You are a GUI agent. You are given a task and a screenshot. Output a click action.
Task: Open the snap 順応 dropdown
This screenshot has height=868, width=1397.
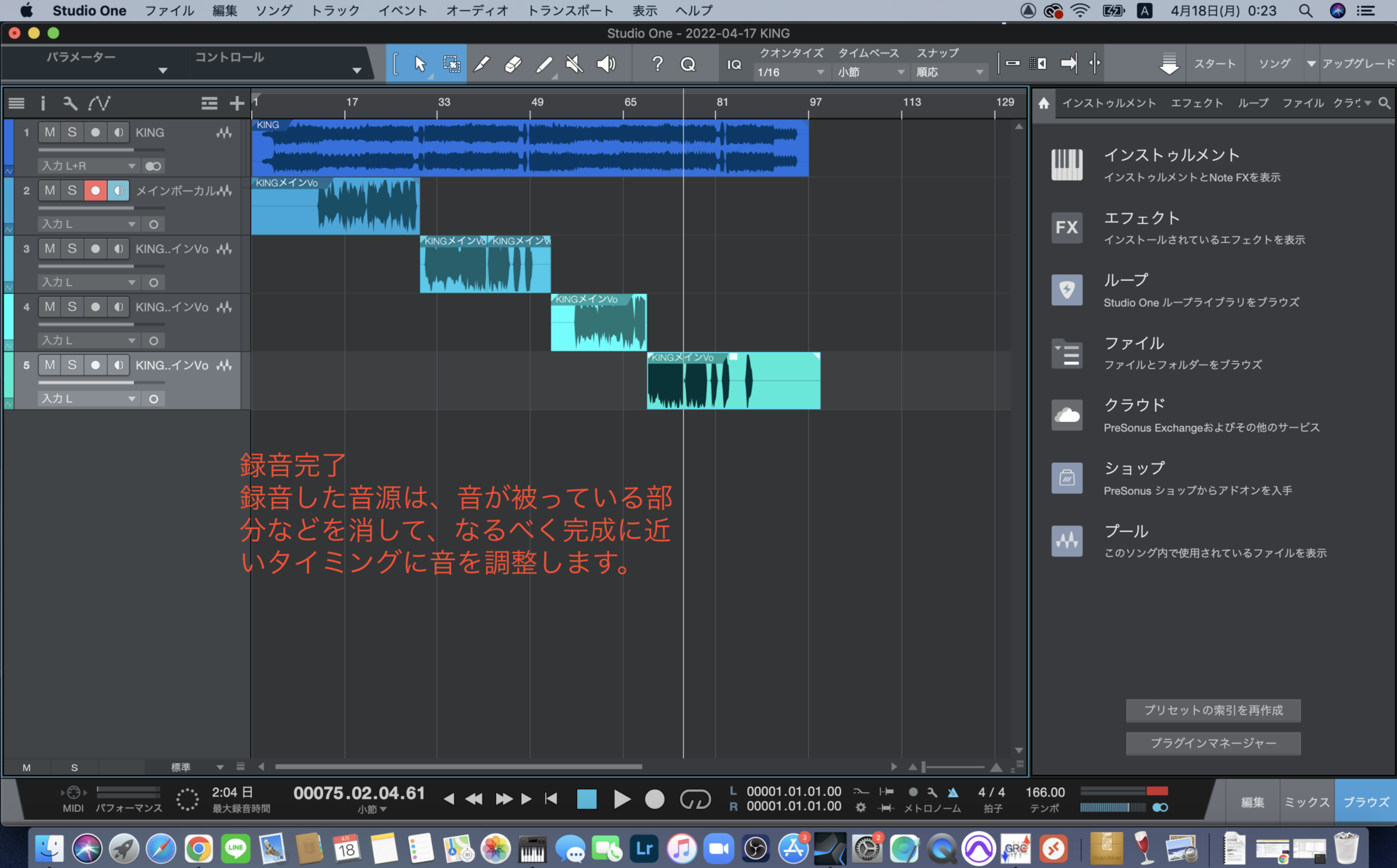click(950, 72)
